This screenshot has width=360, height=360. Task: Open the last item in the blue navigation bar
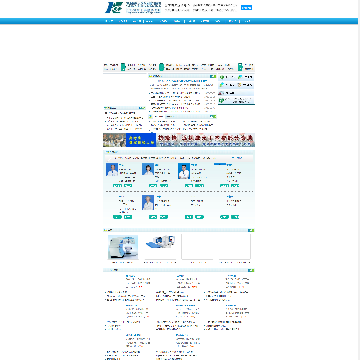point(246,21)
